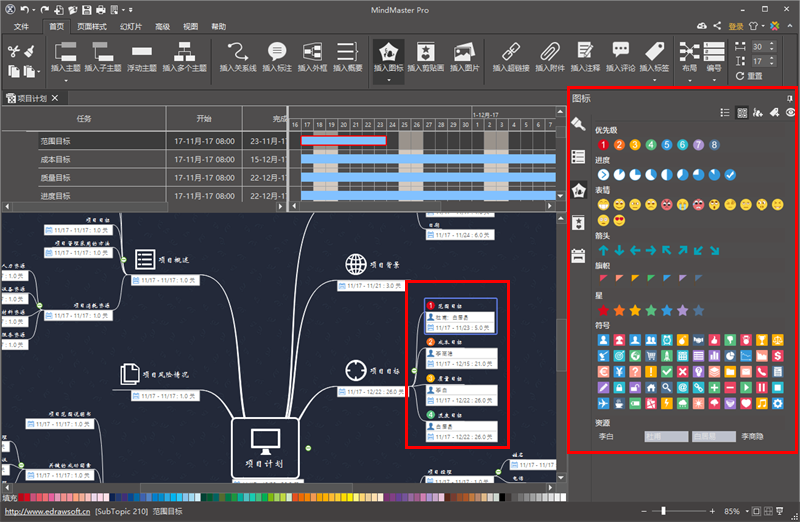800x522 pixels.
Task: Collapse the ribbon with chevron
Action: coord(790,26)
